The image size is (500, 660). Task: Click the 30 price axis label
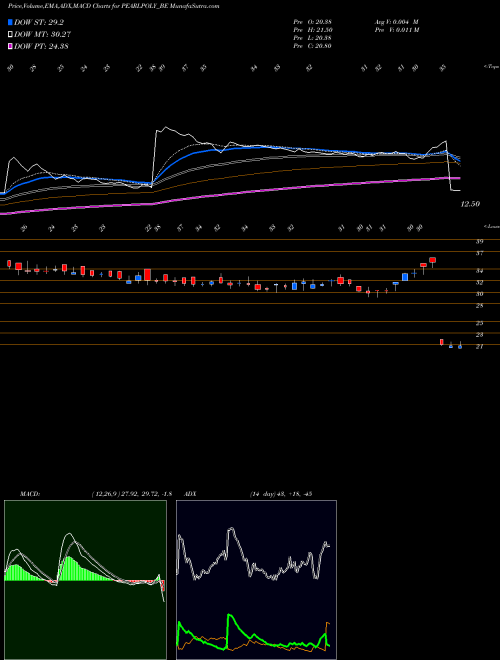pos(479,294)
